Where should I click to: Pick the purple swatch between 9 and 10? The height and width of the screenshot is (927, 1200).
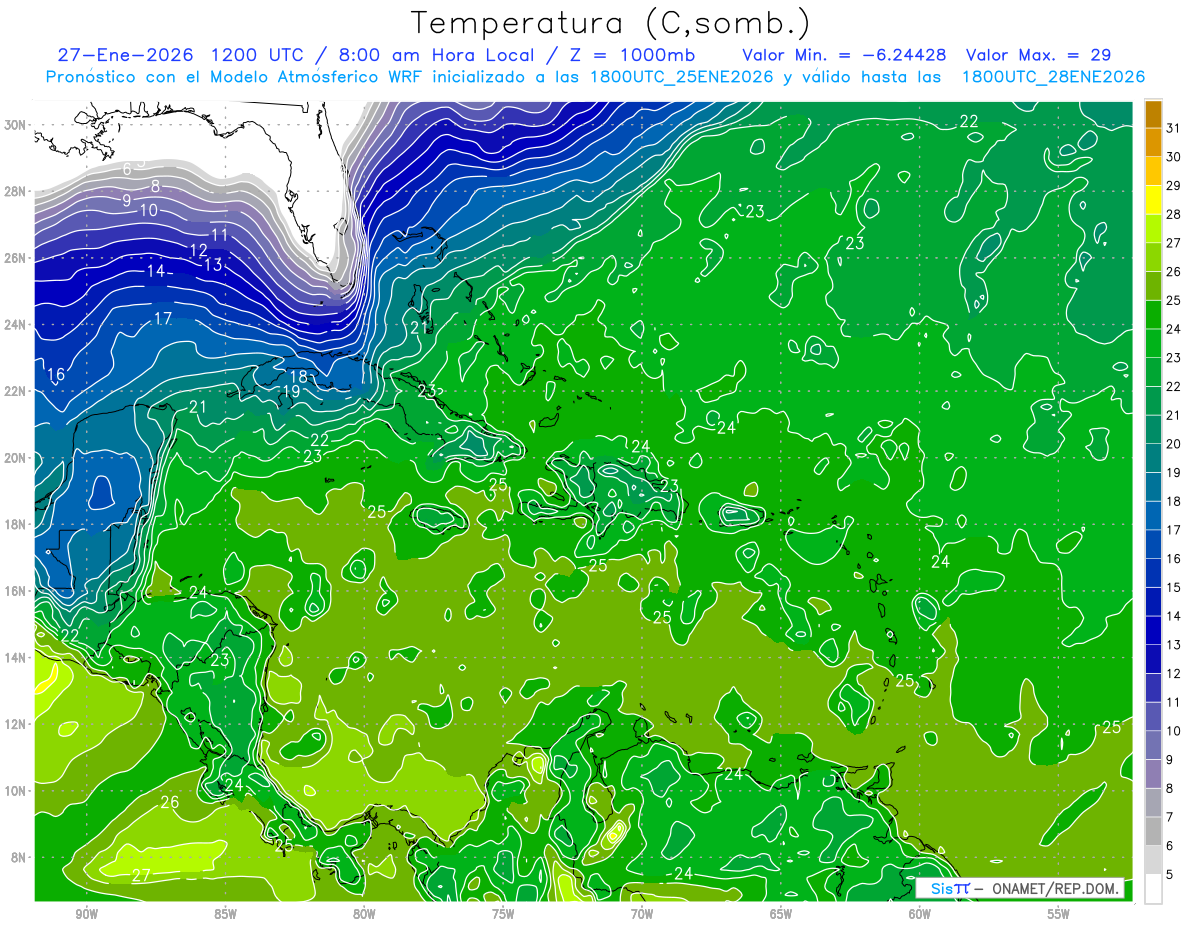[x=1153, y=746]
